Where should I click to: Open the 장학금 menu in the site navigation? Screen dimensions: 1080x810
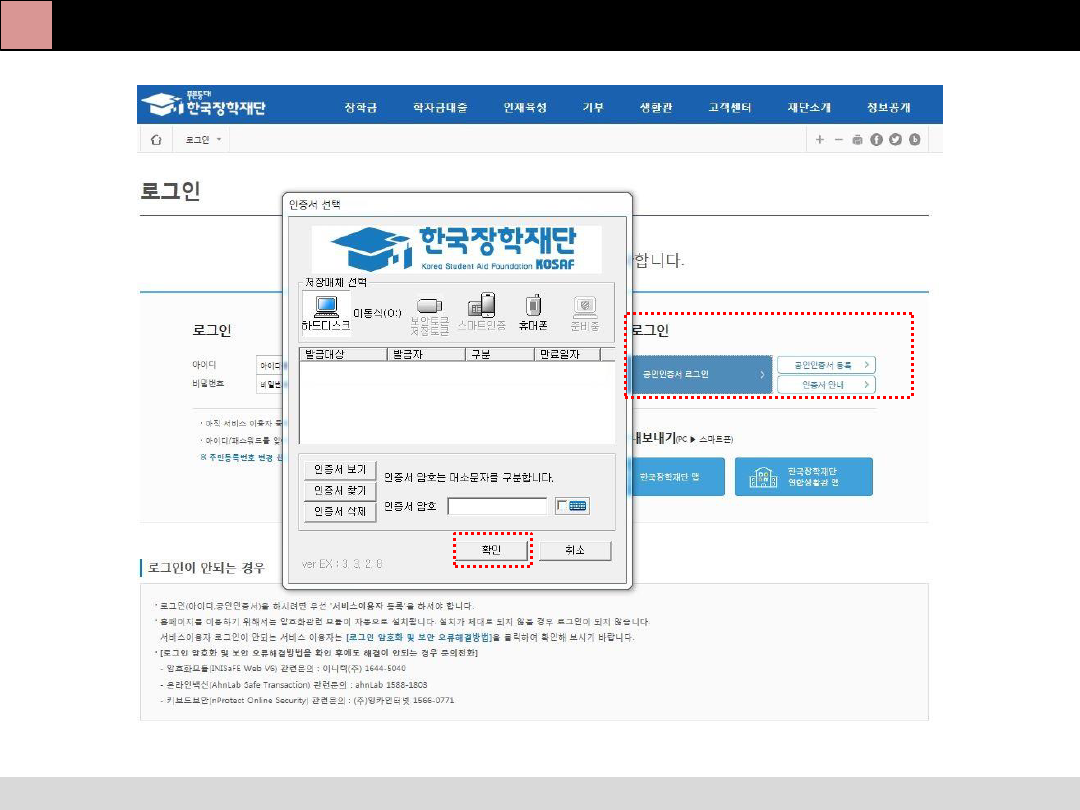[x=360, y=107]
